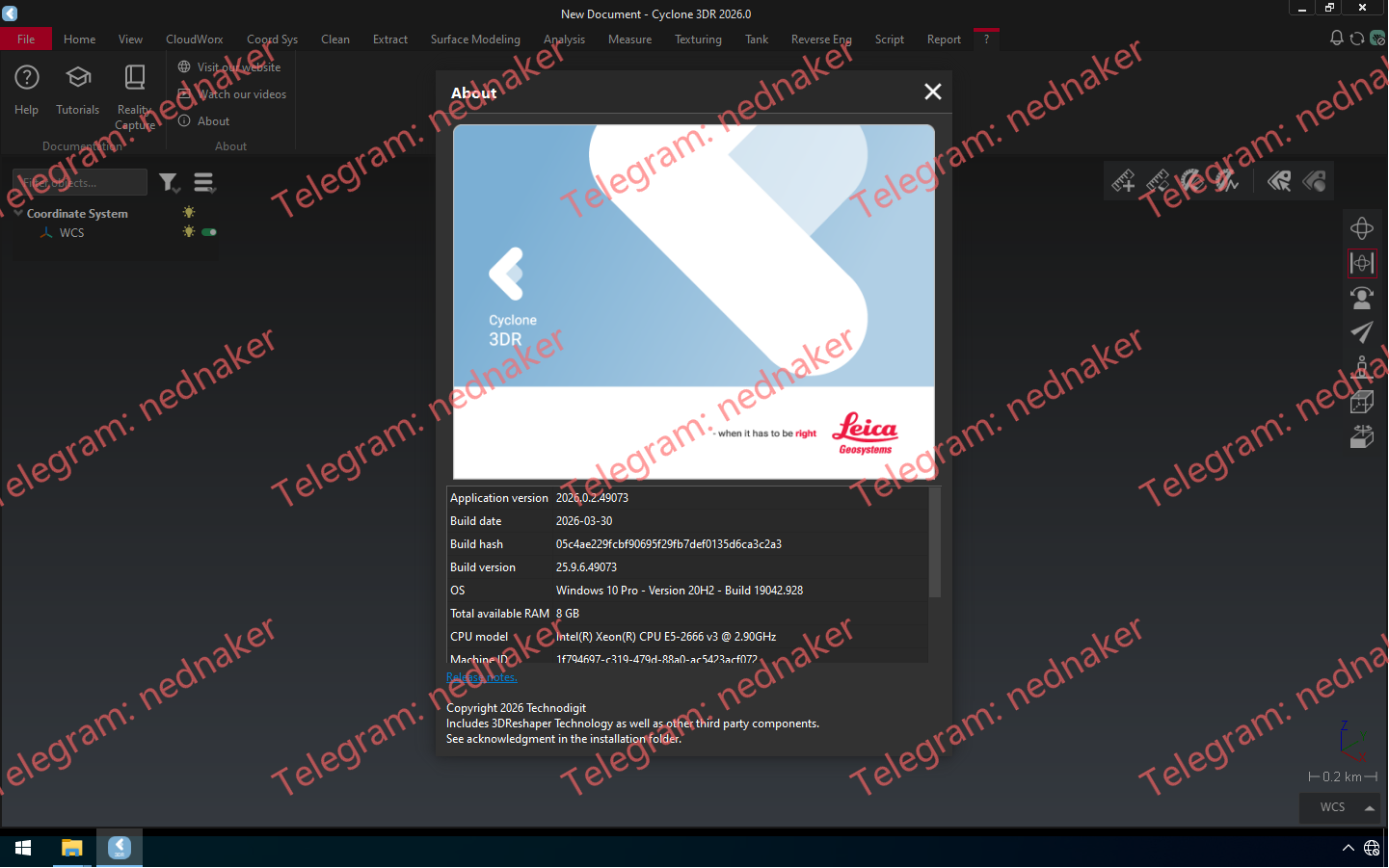Activate the fly-through navigation paper plane icon

click(1361, 332)
